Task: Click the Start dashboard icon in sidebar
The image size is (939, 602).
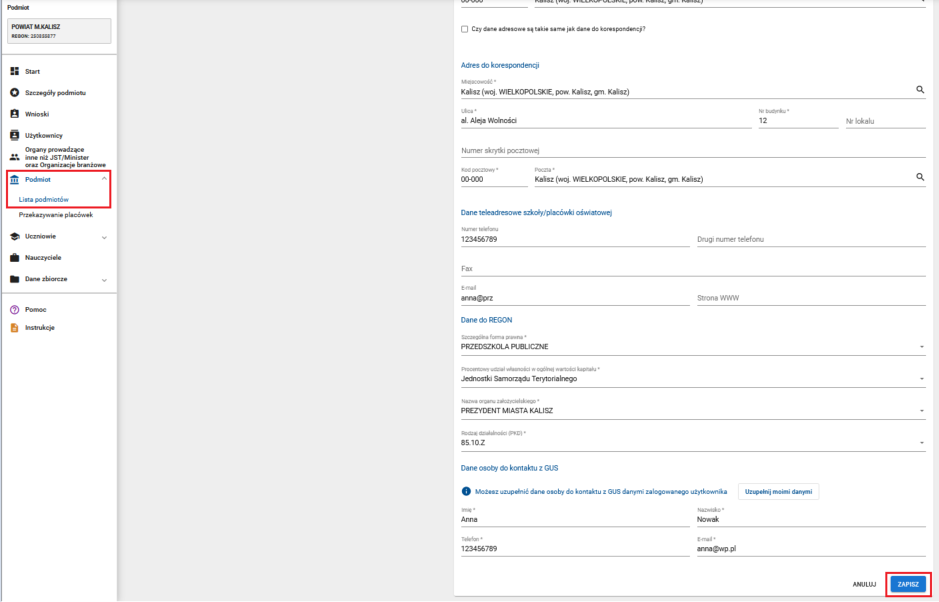Action: [14, 71]
